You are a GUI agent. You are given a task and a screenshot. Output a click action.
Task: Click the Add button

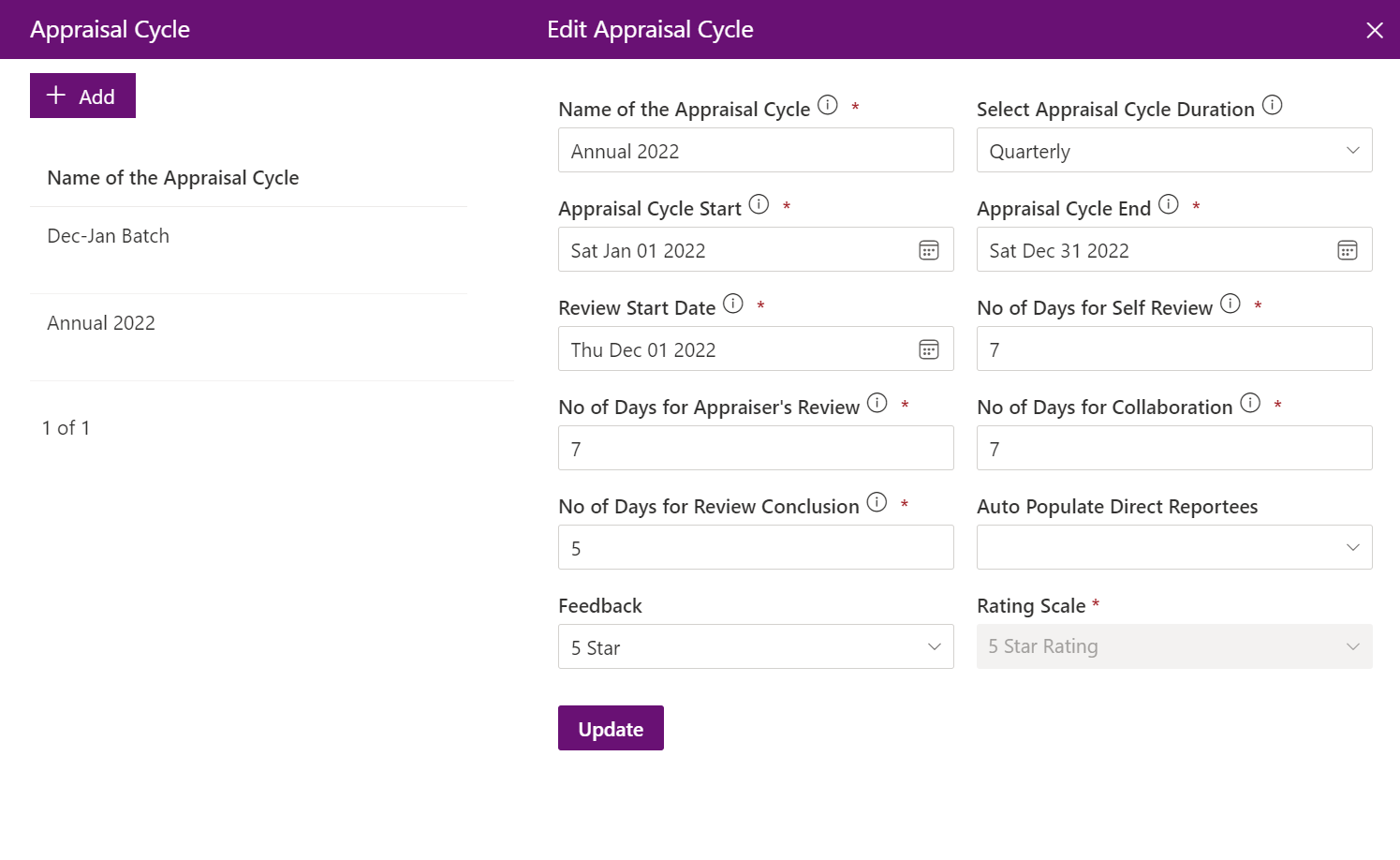82,96
